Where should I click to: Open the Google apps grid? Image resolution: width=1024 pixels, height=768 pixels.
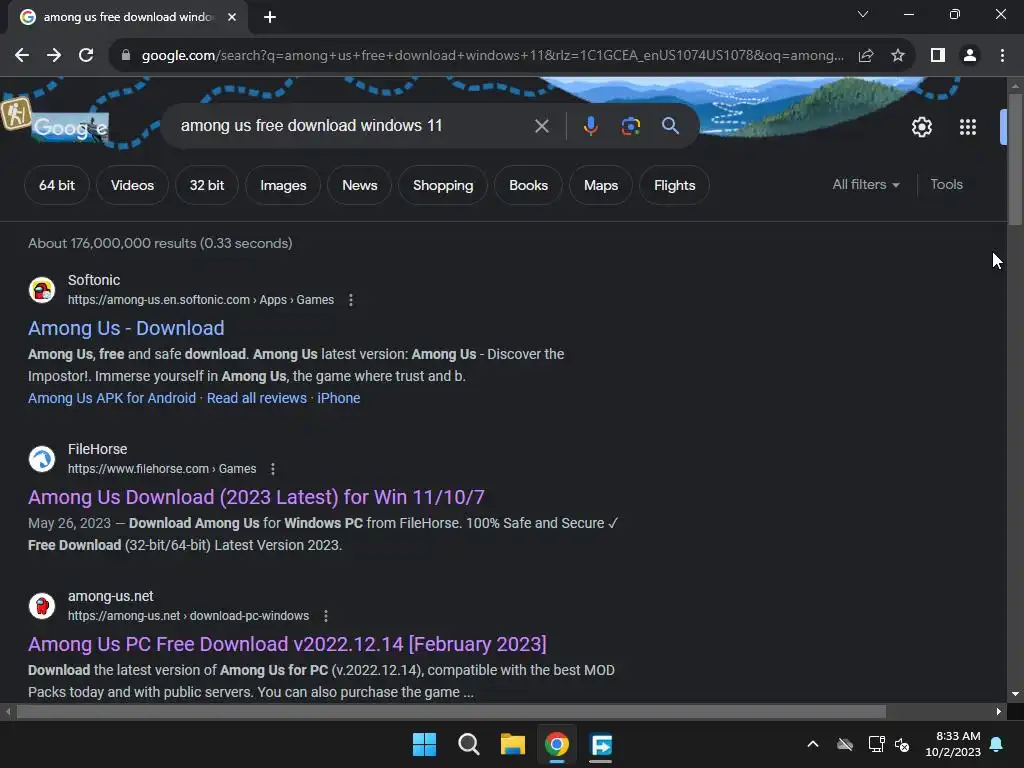(x=968, y=127)
